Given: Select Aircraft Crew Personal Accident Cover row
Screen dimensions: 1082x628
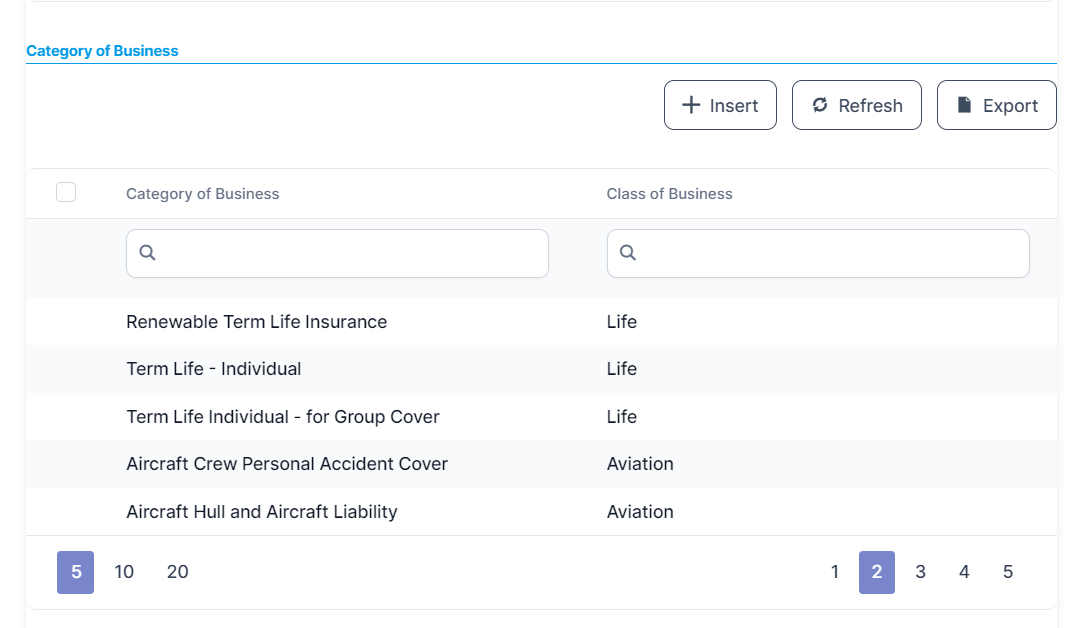Looking at the screenshot, I should coord(286,464).
